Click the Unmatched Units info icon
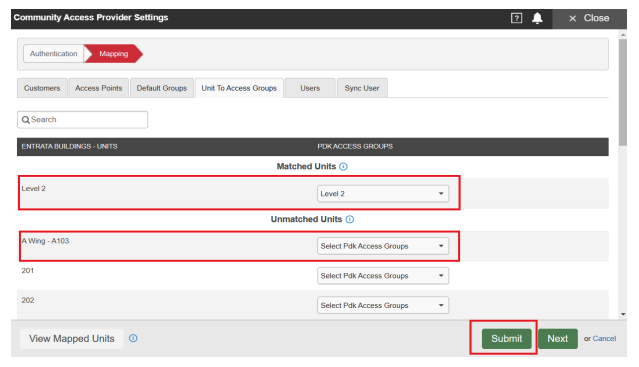 pos(350,219)
